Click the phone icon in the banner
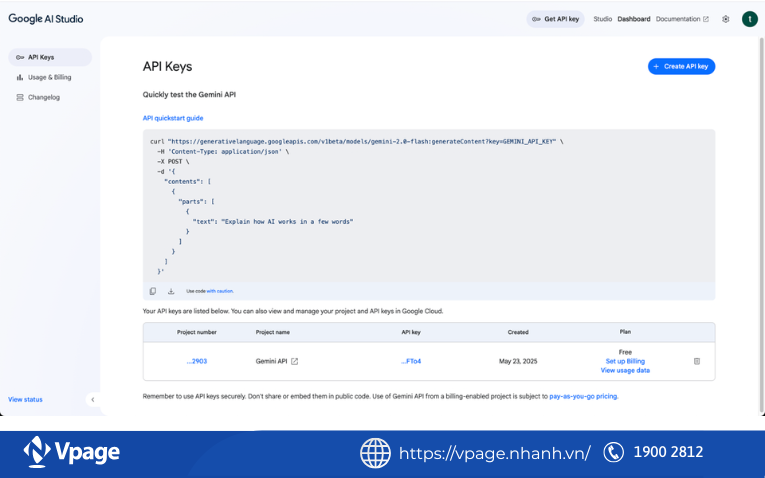The width and height of the screenshot is (765, 478). pyautogui.click(x=613, y=452)
